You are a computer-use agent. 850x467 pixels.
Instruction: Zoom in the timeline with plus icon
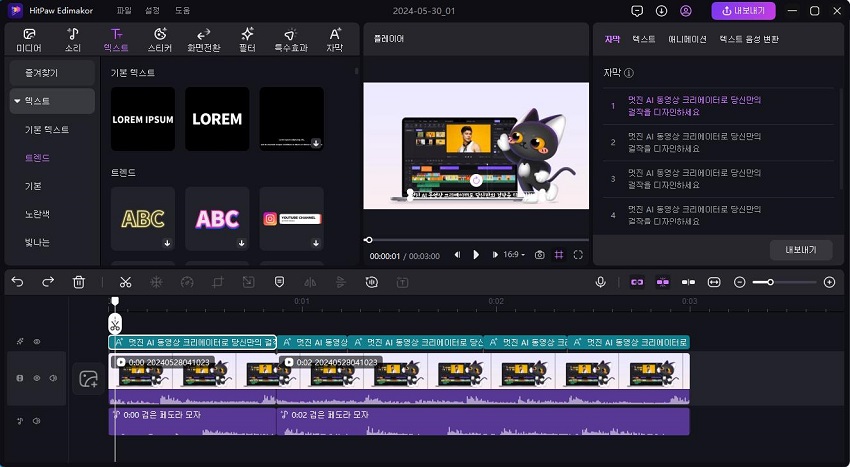[829, 282]
